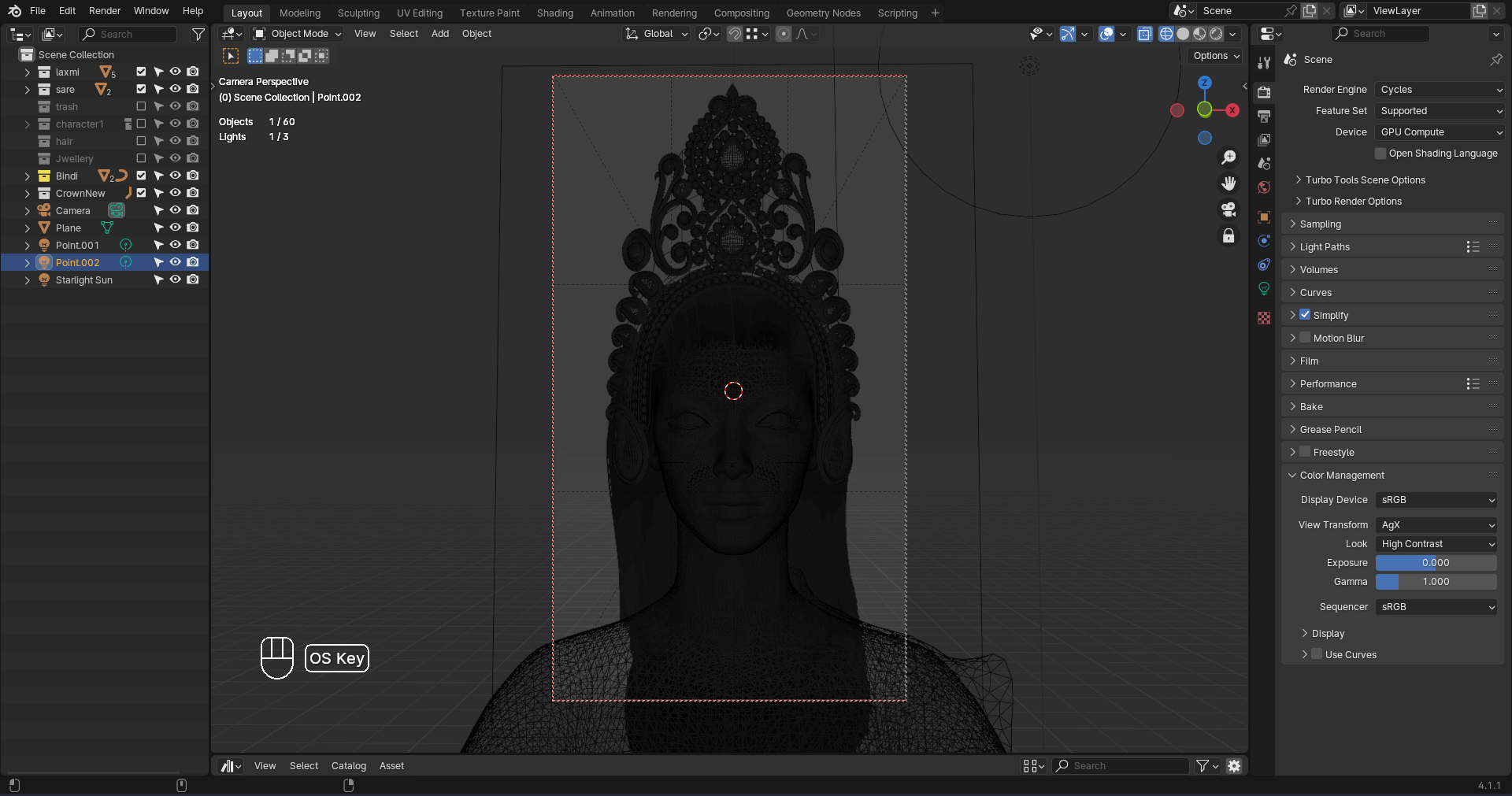Hide the Plane object in viewport
1512x796 pixels.
pyautogui.click(x=175, y=228)
